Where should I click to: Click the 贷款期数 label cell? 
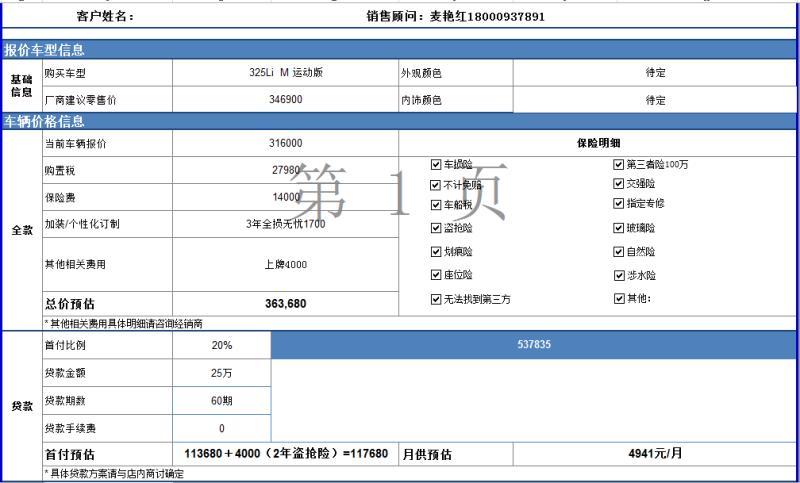108,401
